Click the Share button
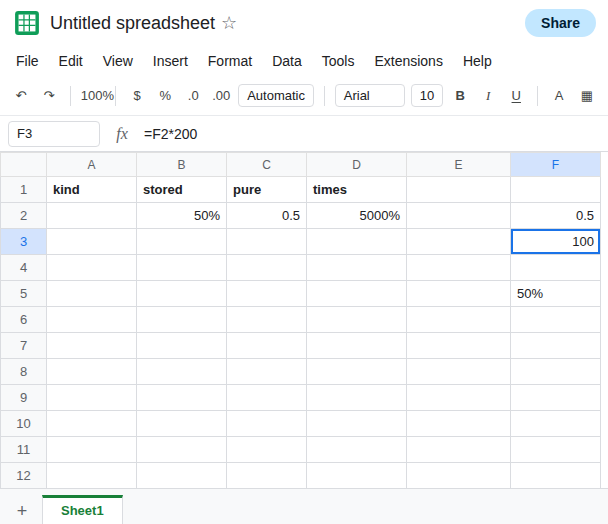 [560, 23]
